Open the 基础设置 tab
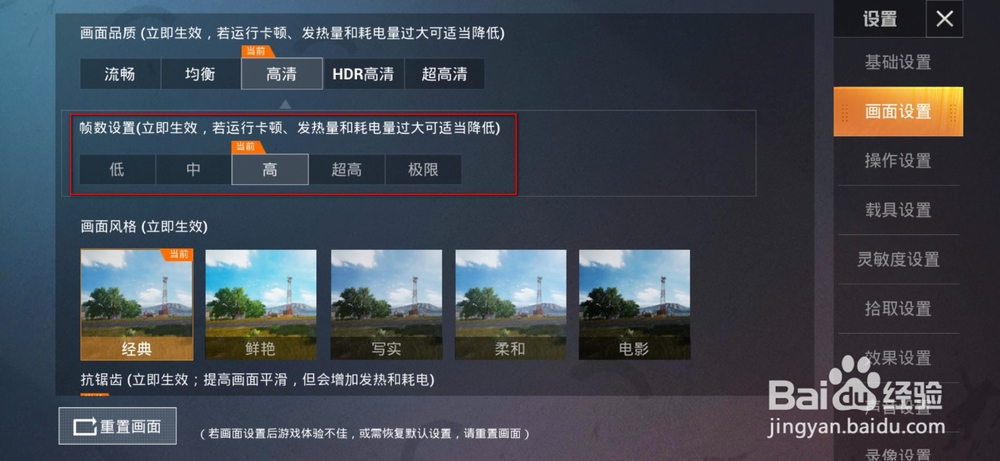Viewport: 1000px width, 461px height. pyautogui.click(x=898, y=62)
